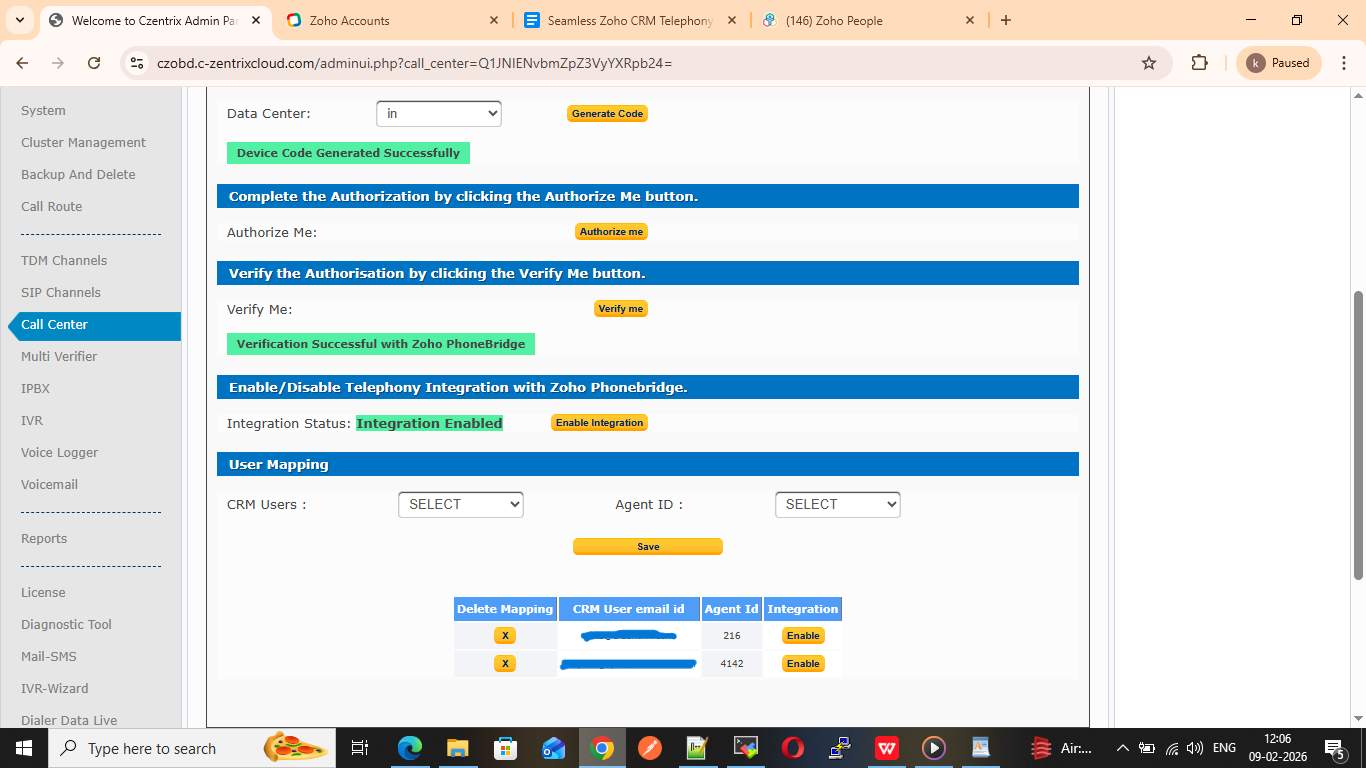Open IVR in the sidebar menu
This screenshot has width=1366, height=768.
[x=32, y=421]
